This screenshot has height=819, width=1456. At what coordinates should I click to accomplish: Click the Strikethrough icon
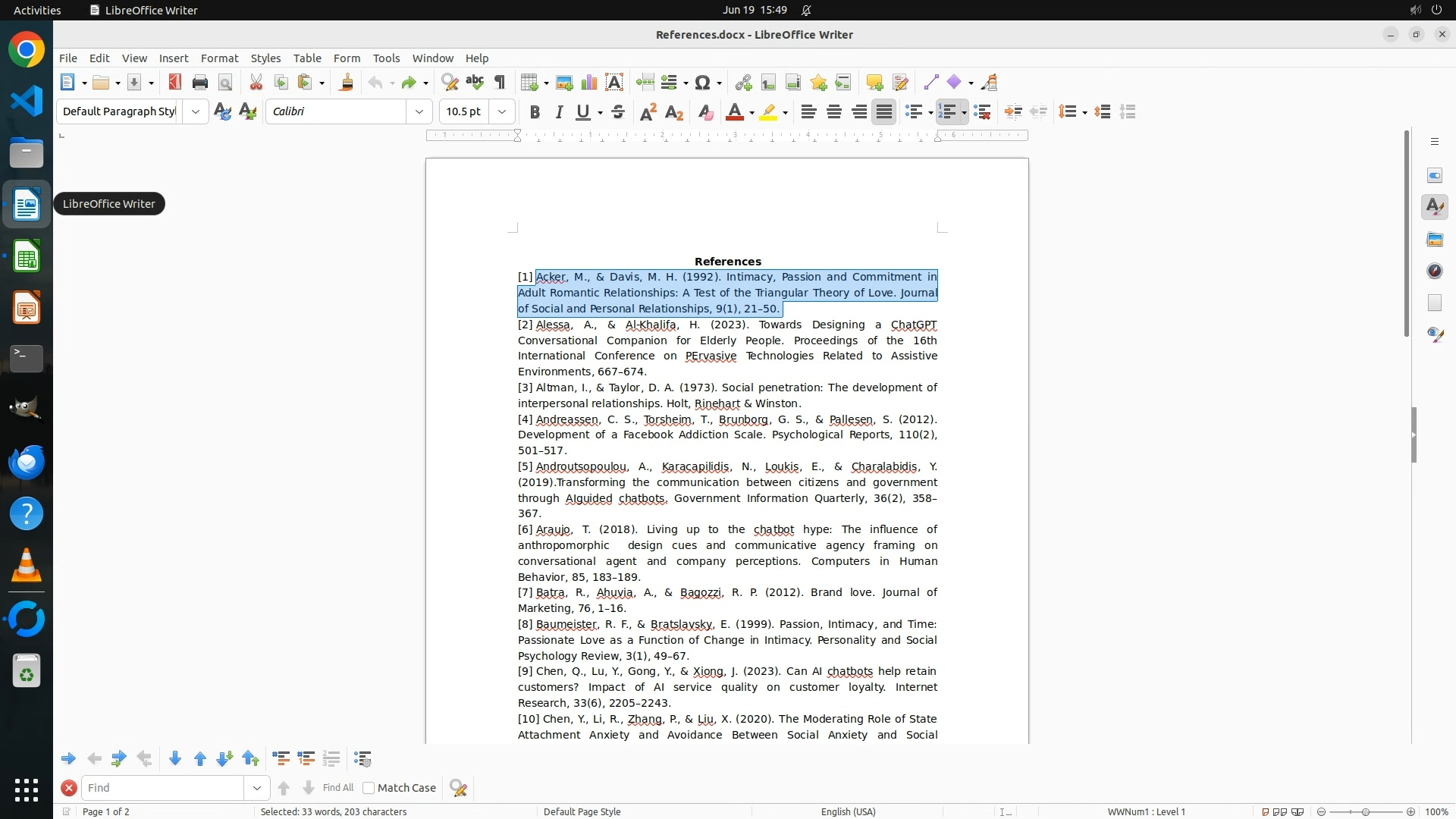[x=618, y=112]
